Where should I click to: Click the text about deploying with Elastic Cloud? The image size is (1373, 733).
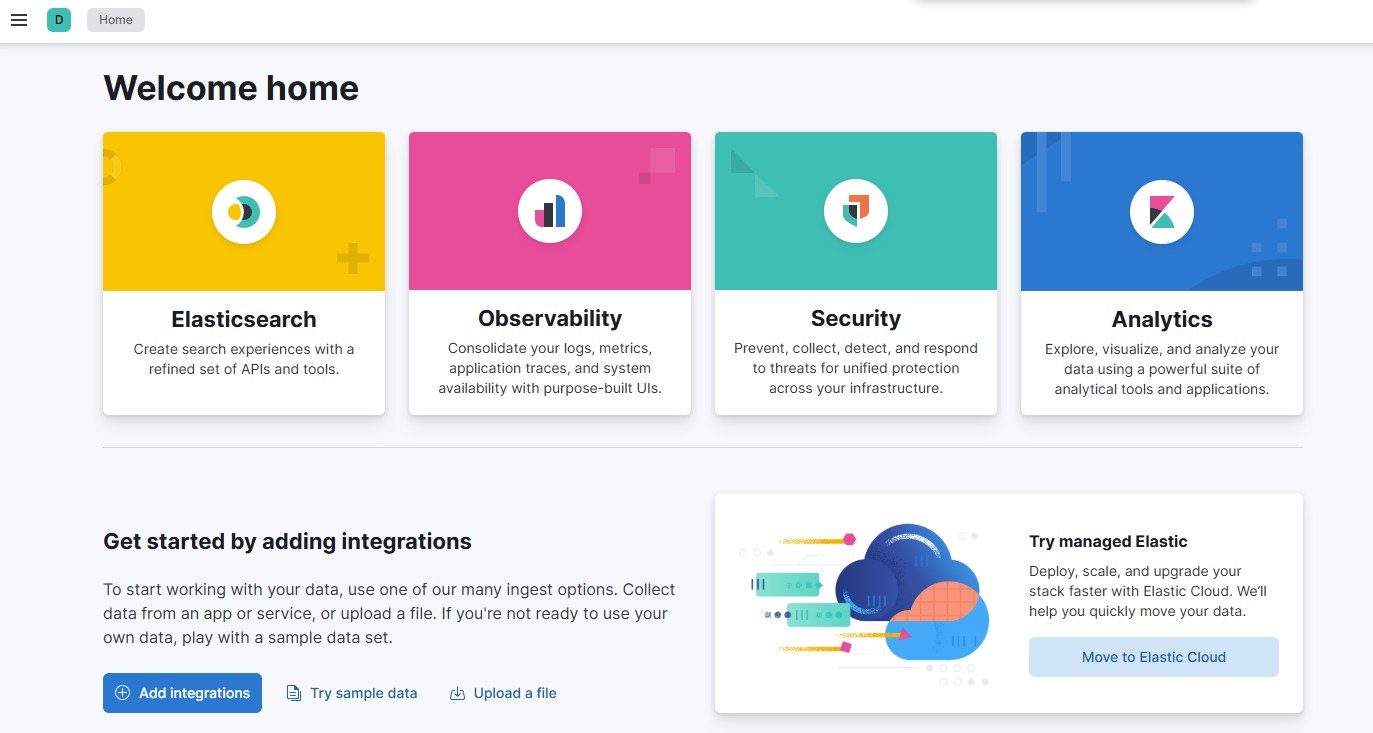click(x=1148, y=591)
